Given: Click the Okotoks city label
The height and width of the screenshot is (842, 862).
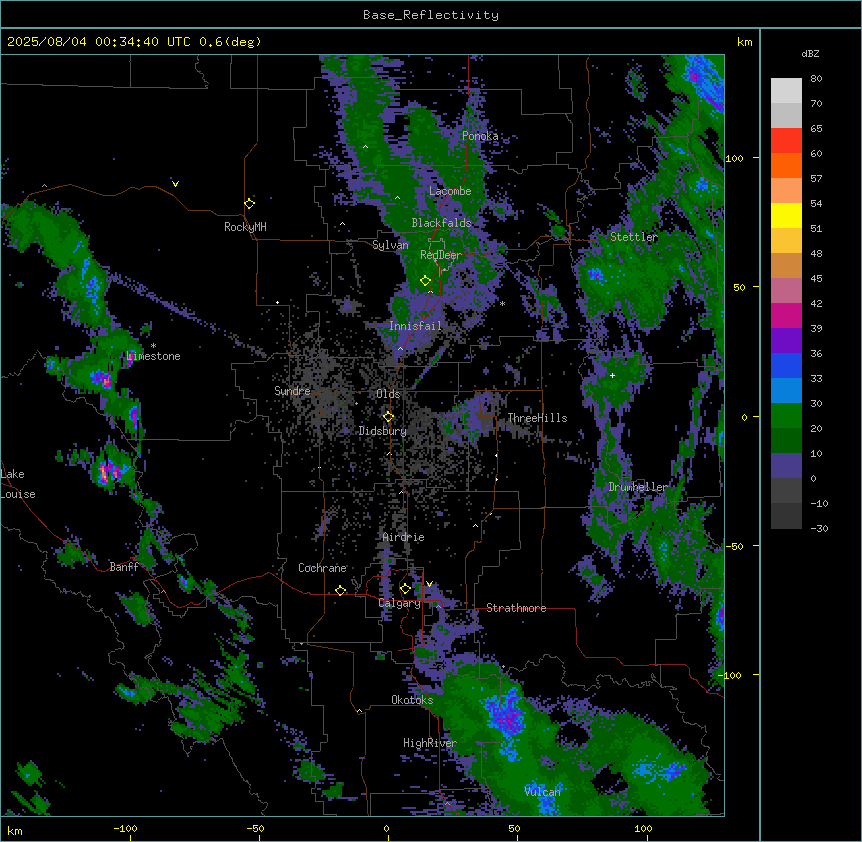Looking at the screenshot, I should pos(412,700).
